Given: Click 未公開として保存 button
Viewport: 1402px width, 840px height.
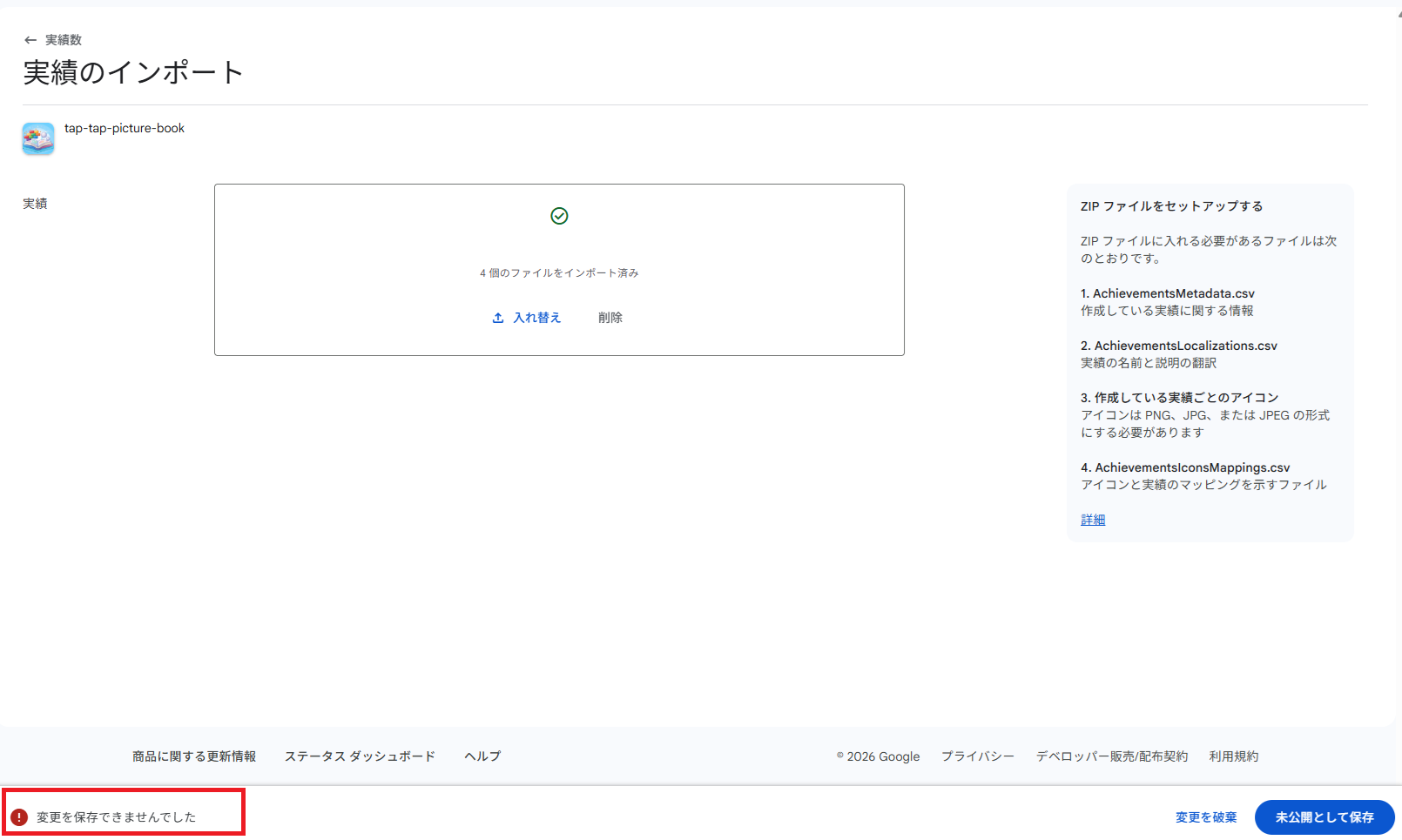Looking at the screenshot, I should [1324, 817].
